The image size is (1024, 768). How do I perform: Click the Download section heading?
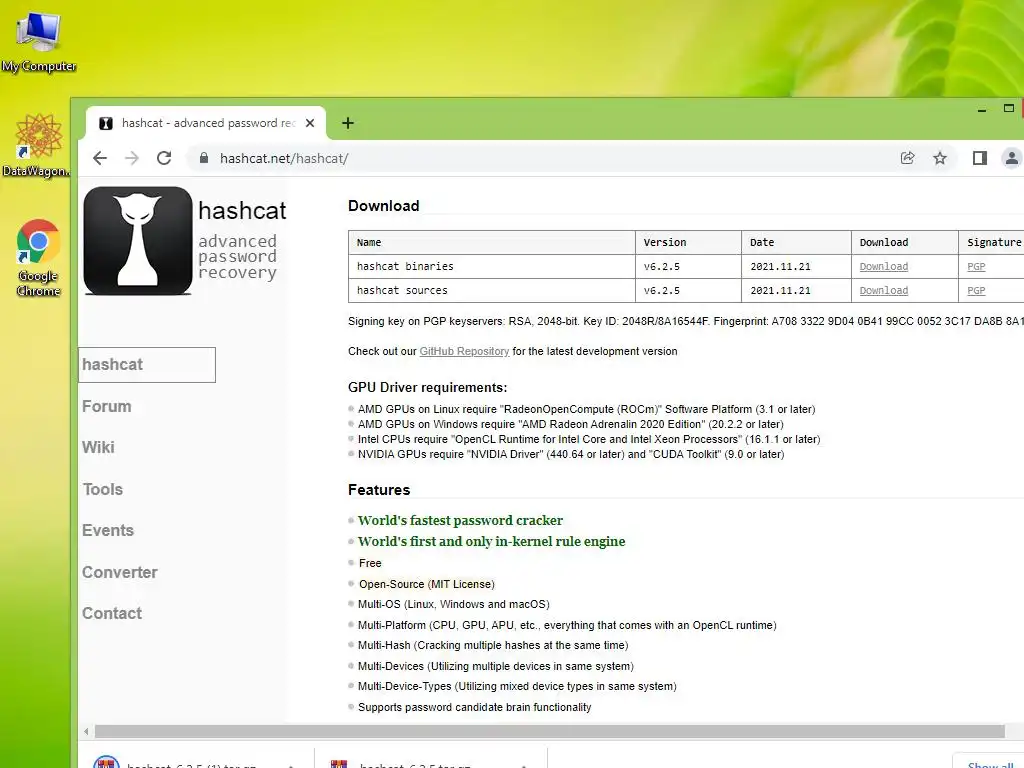(383, 206)
